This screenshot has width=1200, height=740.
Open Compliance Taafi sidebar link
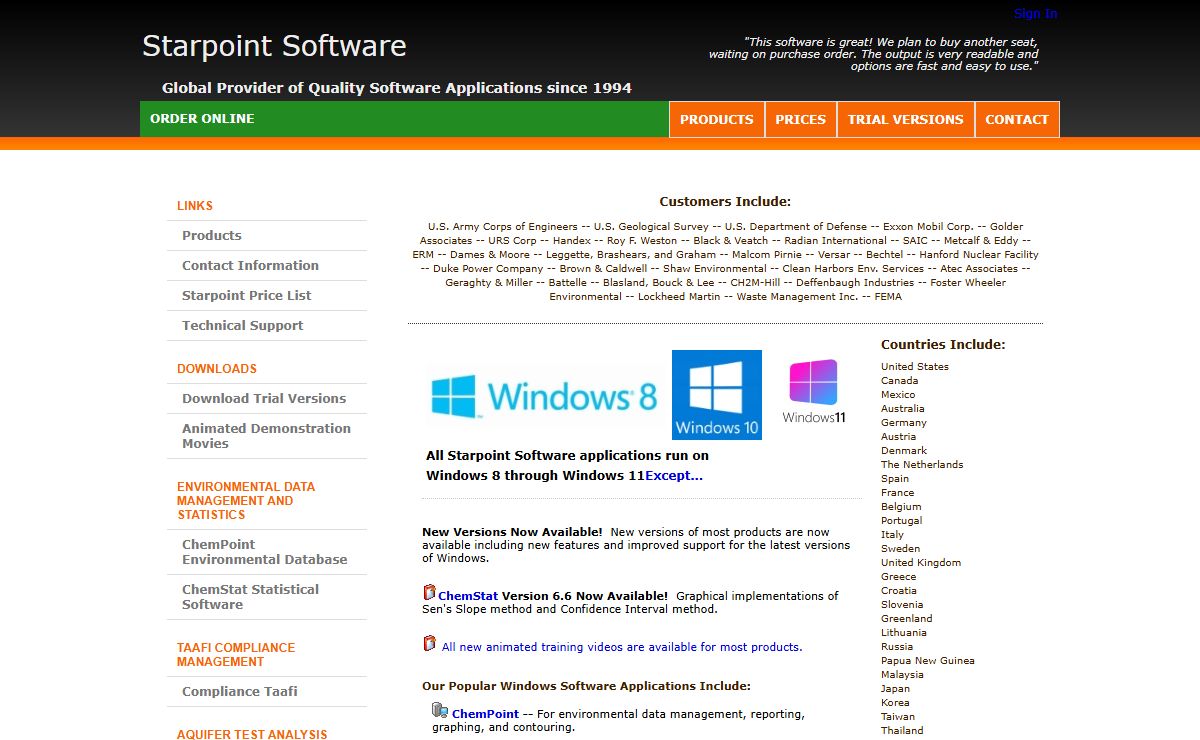coord(239,692)
